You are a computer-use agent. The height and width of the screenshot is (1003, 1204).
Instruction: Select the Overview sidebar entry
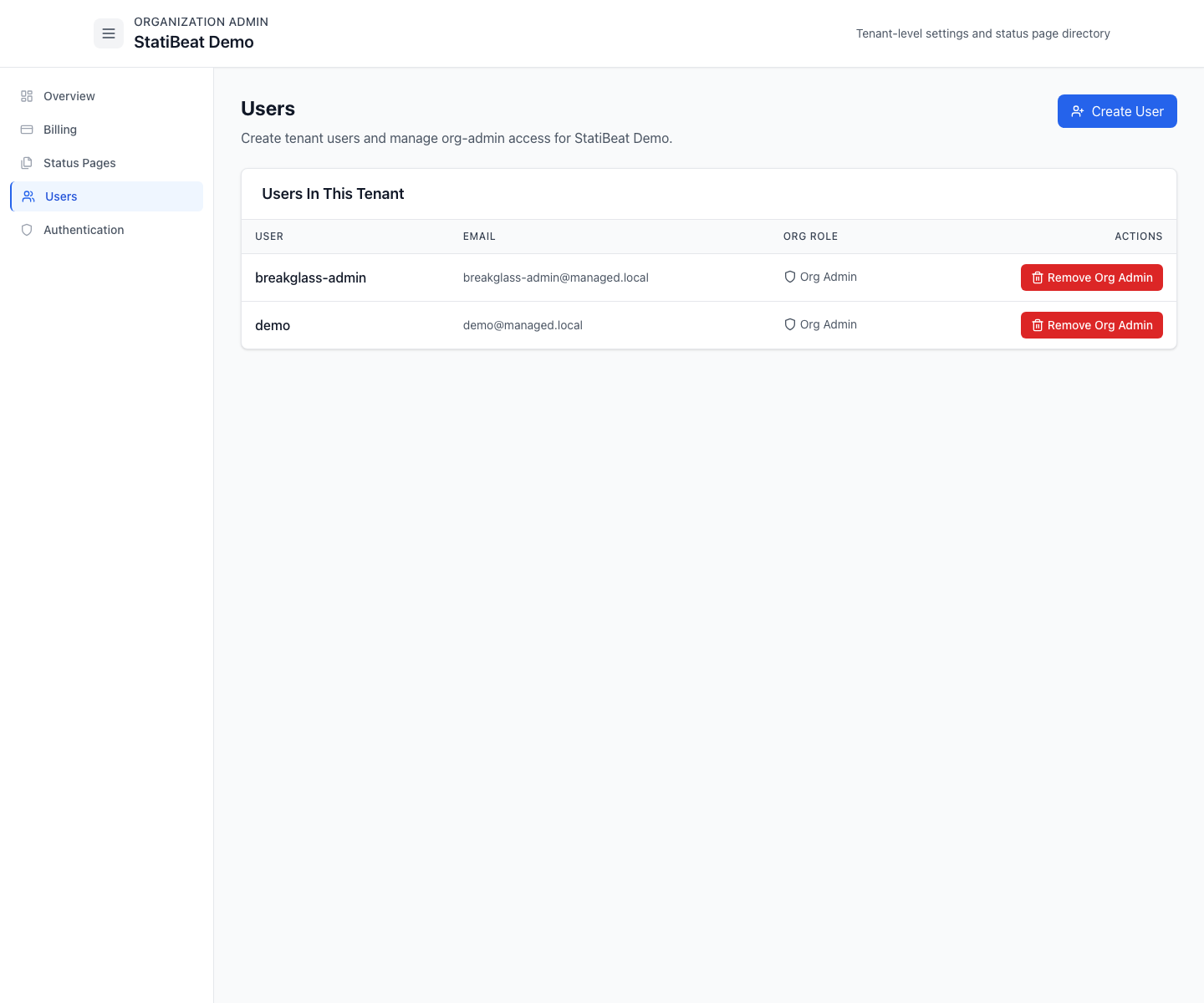tap(69, 96)
